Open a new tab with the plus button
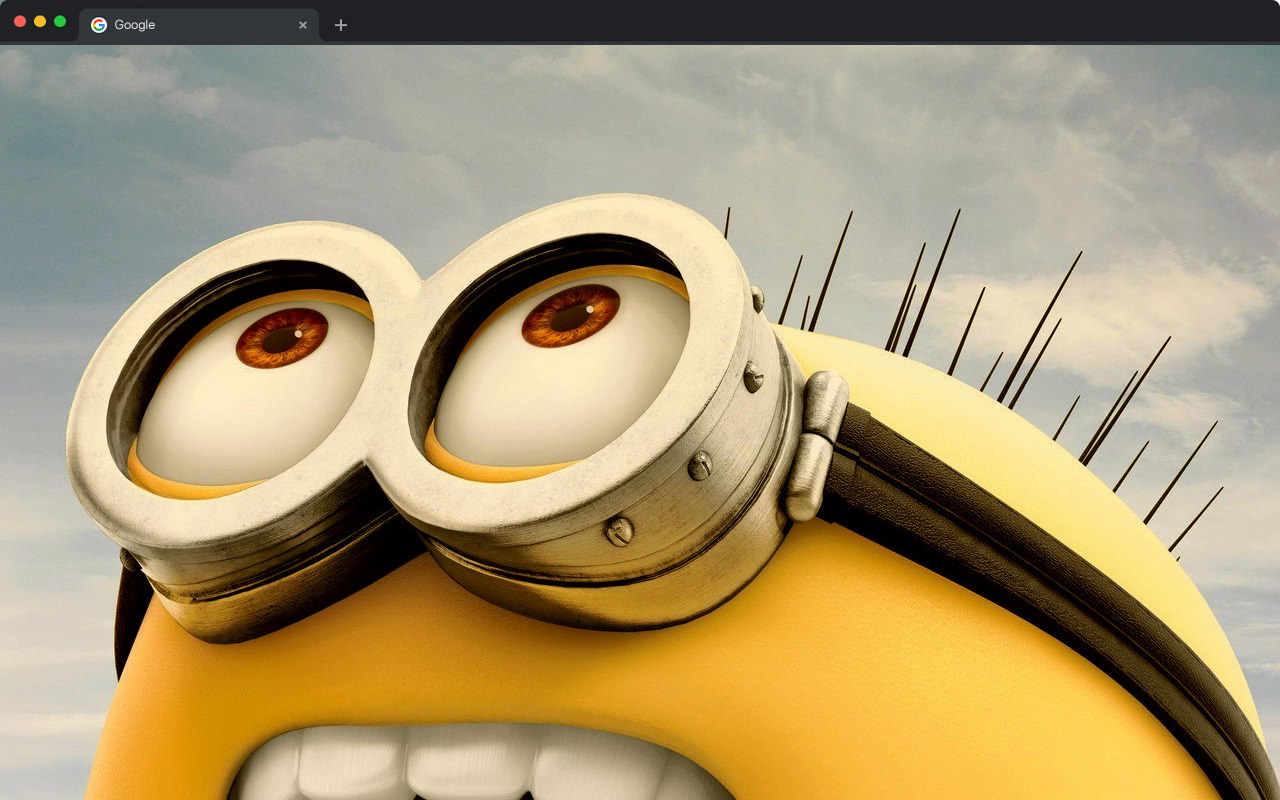This screenshot has width=1280, height=800. coord(341,25)
